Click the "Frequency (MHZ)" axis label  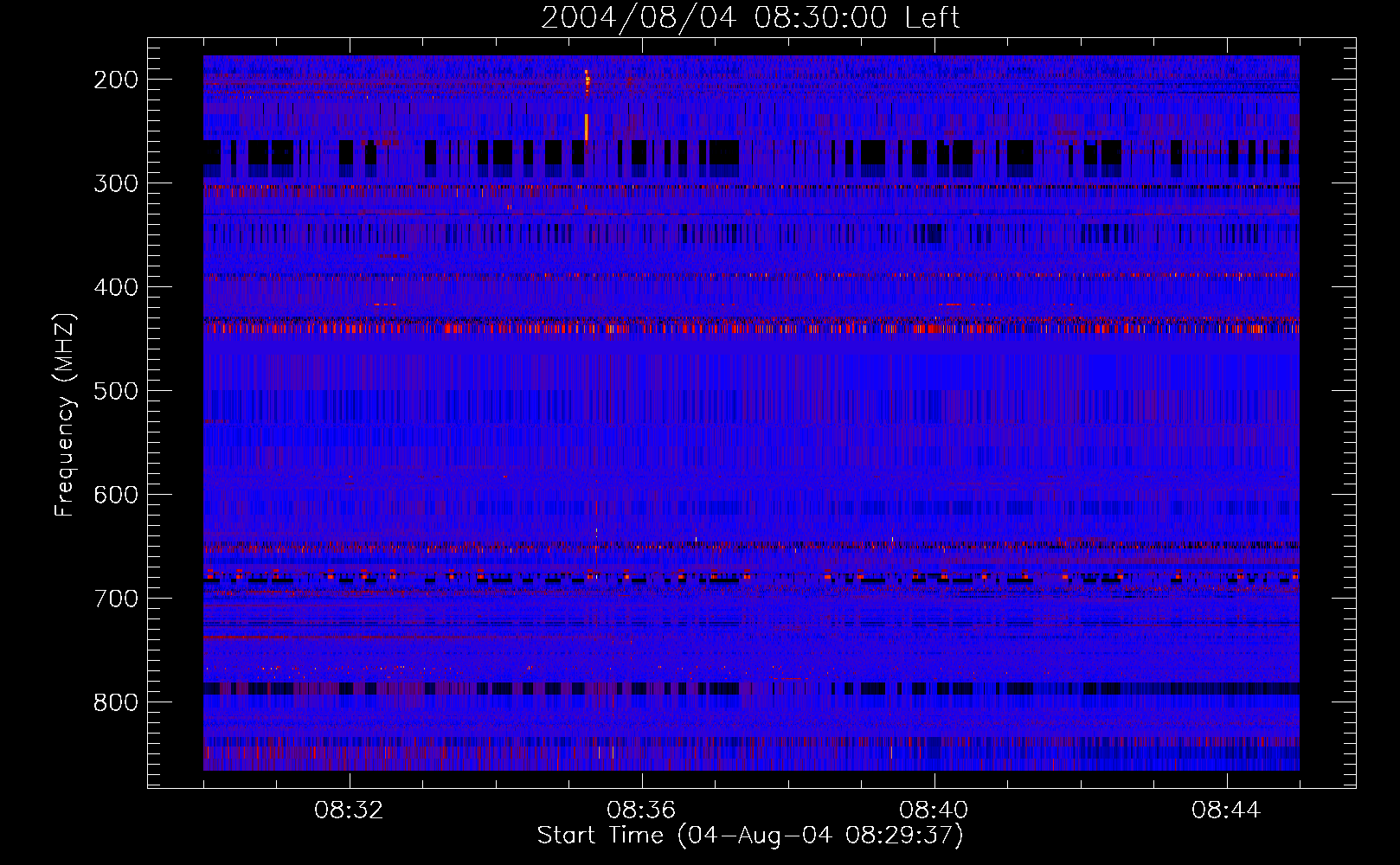point(65,414)
